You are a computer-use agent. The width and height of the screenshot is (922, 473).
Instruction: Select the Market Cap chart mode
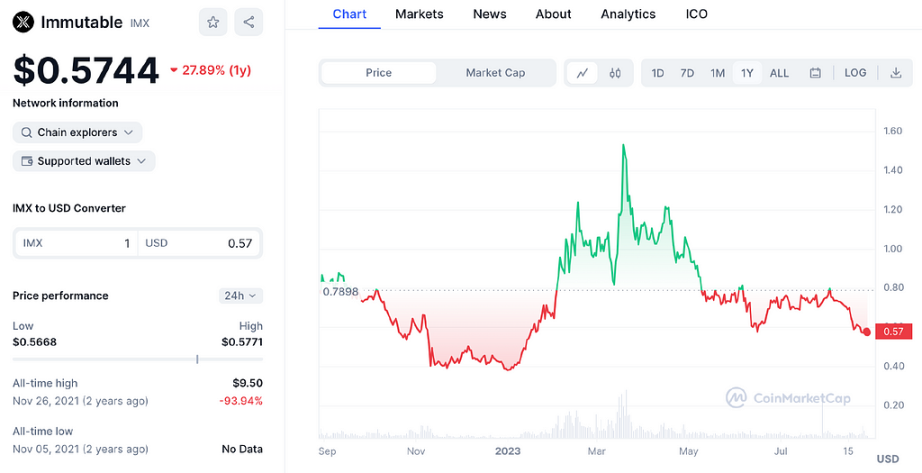coord(495,73)
